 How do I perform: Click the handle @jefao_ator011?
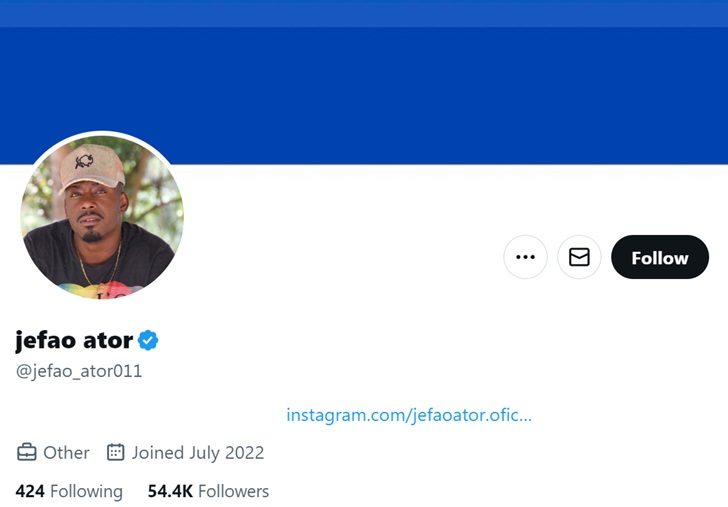click(79, 371)
